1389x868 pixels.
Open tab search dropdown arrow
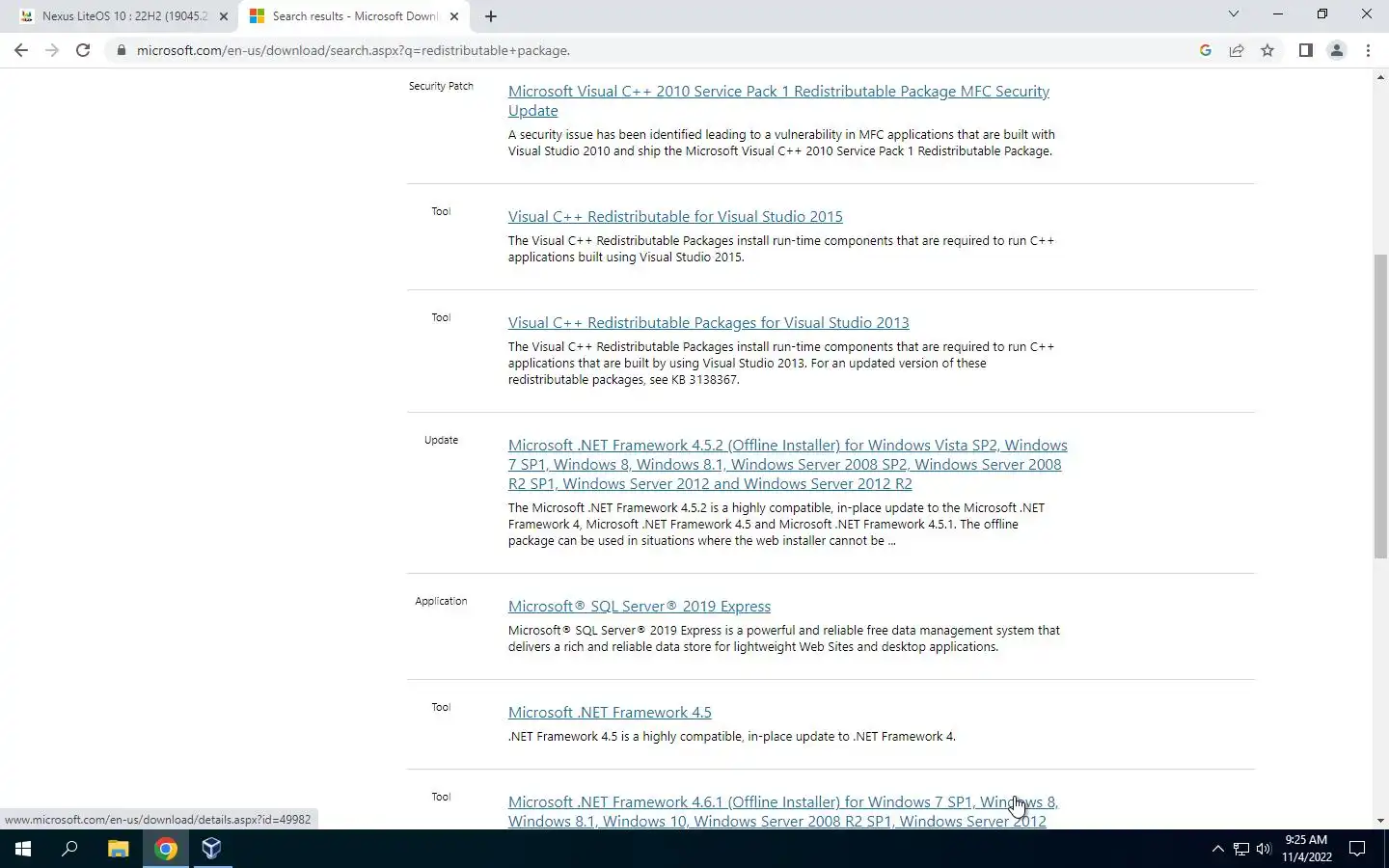[1233, 14]
